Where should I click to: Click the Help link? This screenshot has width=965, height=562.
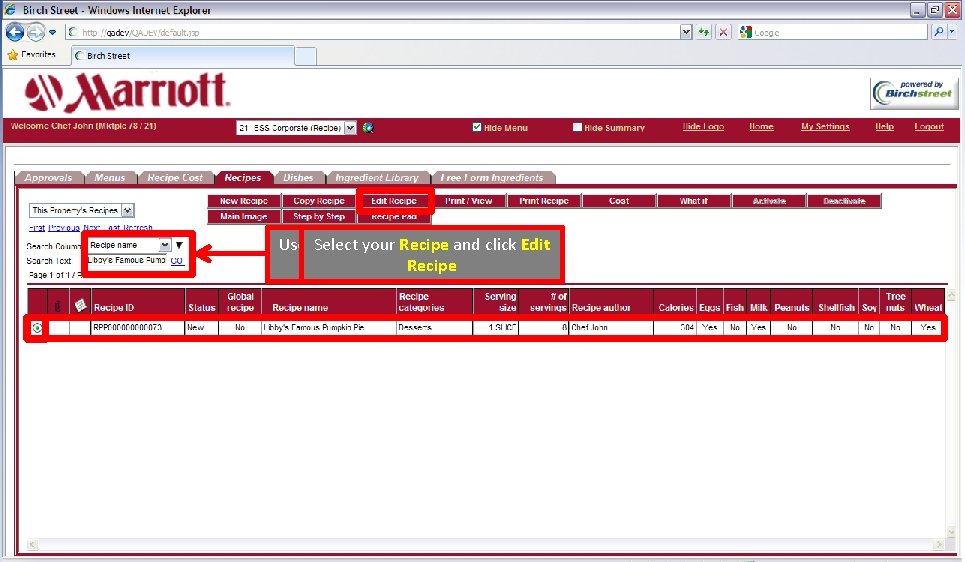coord(884,126)
